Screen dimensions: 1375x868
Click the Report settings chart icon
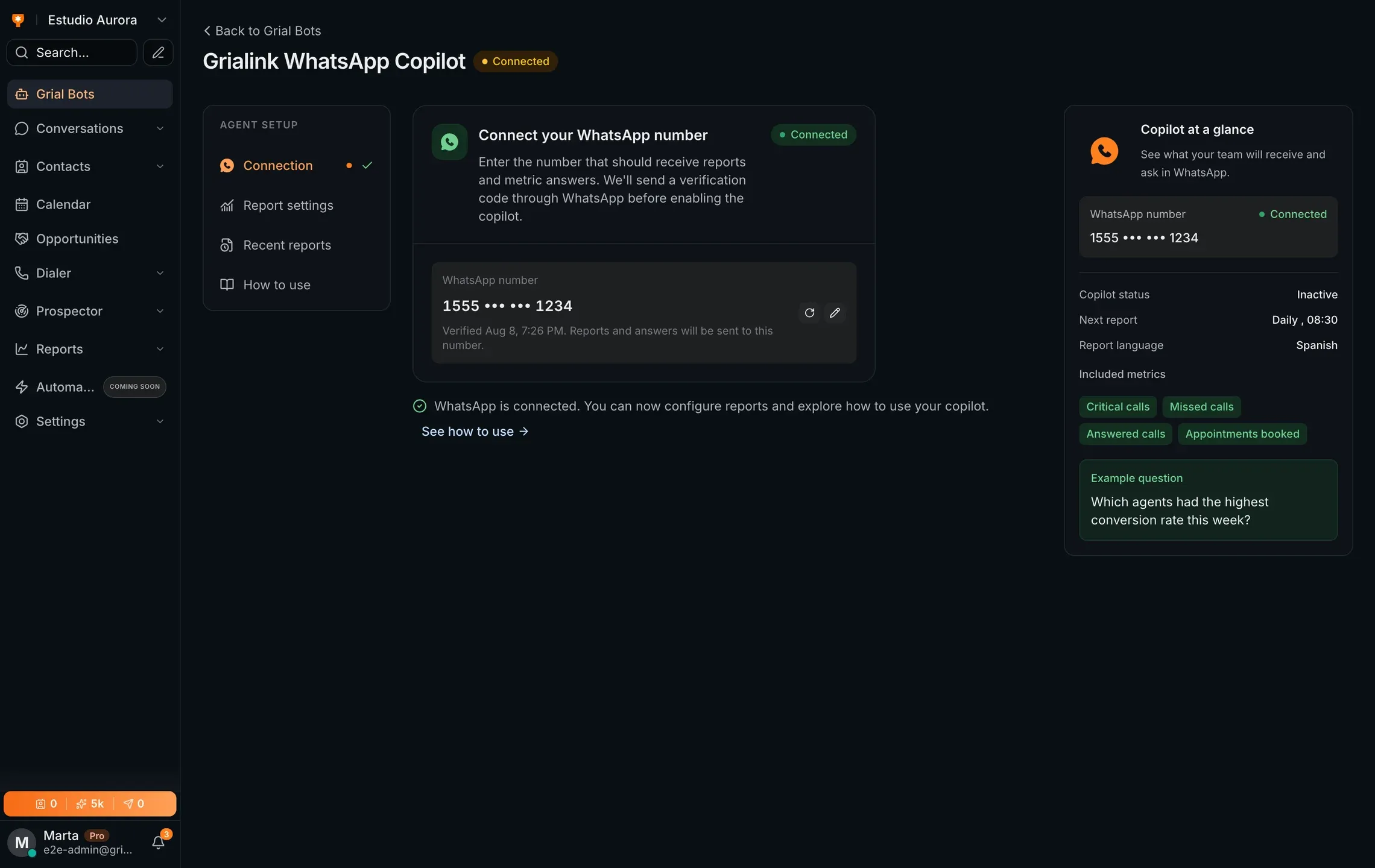pyautogui.click(x=227, y=206)
